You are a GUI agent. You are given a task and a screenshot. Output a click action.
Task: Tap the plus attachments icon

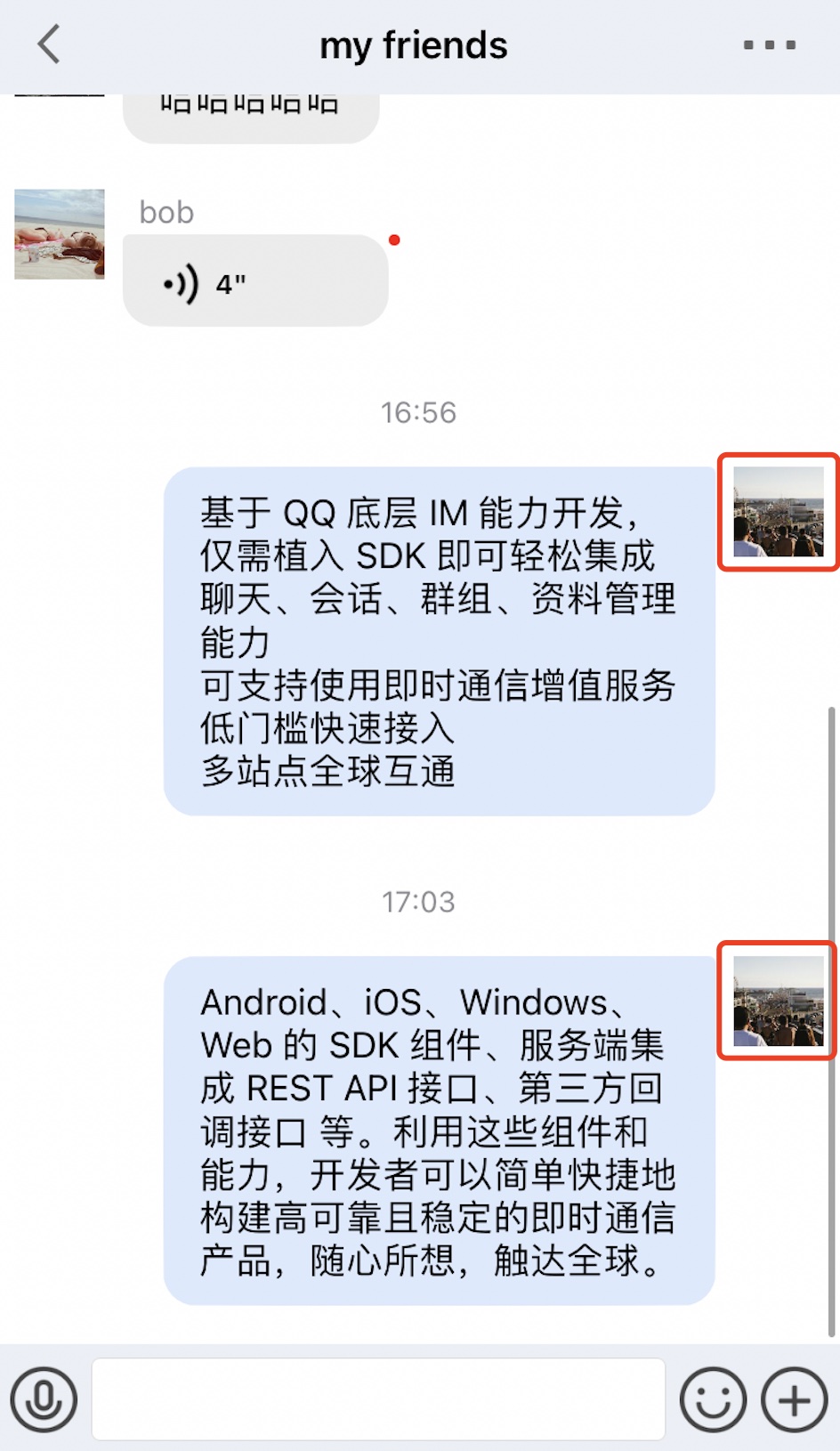[795, 1399]
